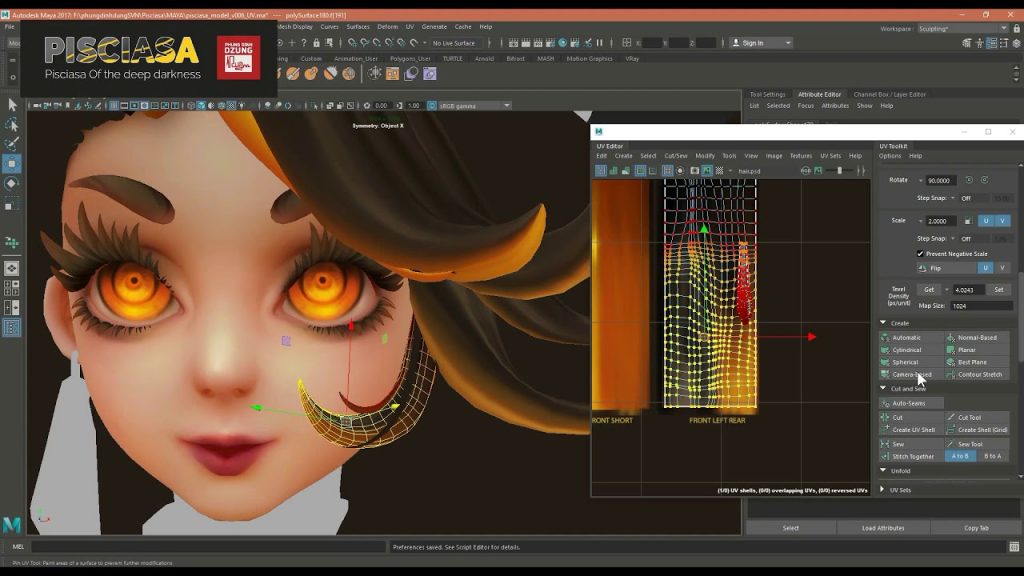
Task: Activate the Sew Tool in UV Toolkit
Action: 977,444
